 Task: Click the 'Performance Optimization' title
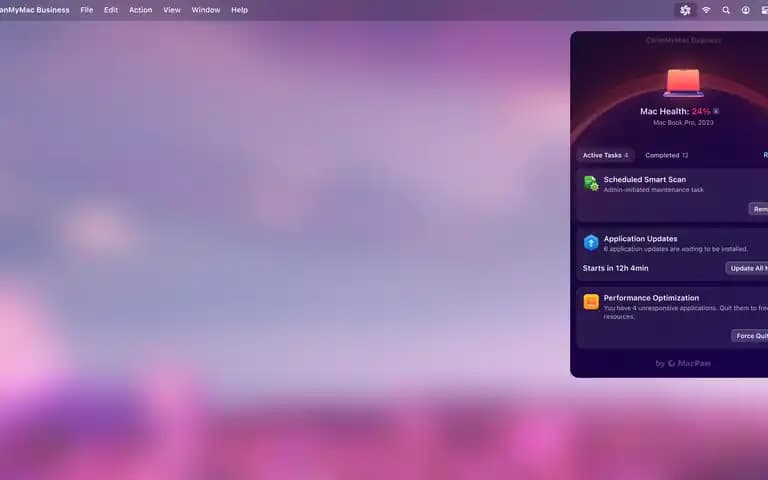(x=651, y=298)
